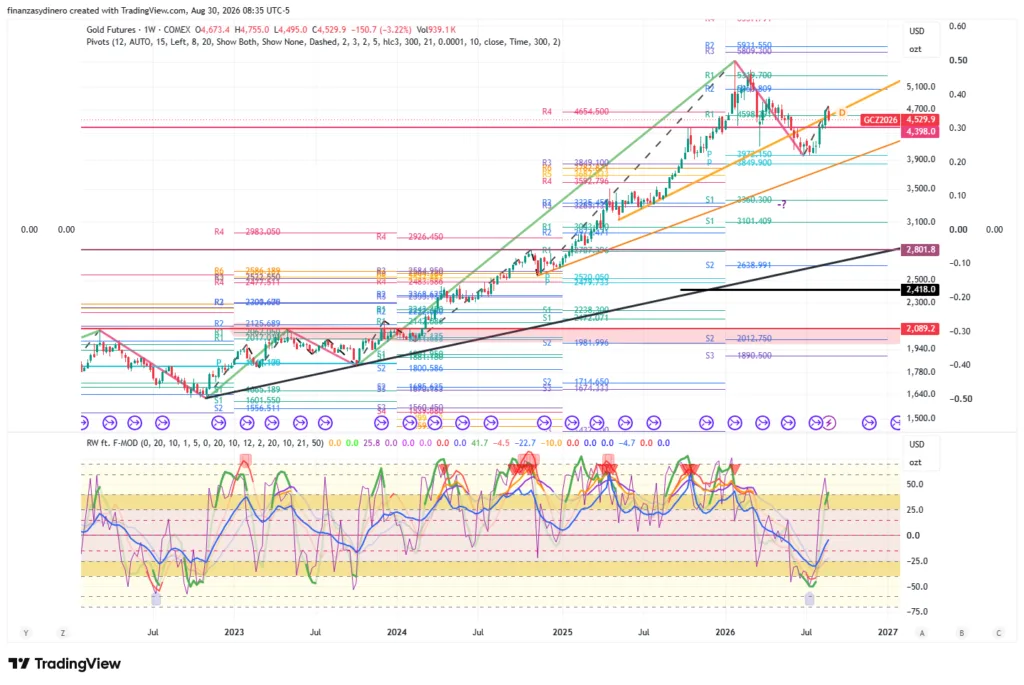Open the USD selector in the RW ft. F-MOD pane
1024x685 pixels.
917,444
